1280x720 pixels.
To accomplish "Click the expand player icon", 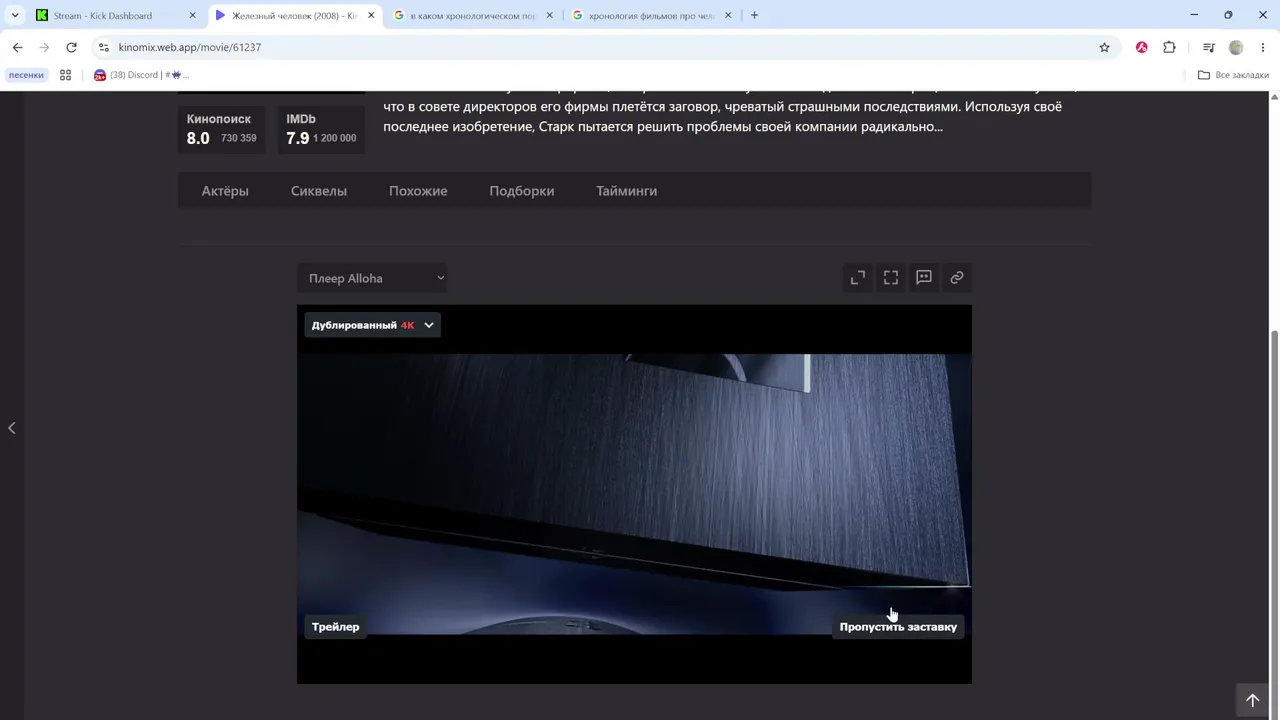I will coord(858,278).
